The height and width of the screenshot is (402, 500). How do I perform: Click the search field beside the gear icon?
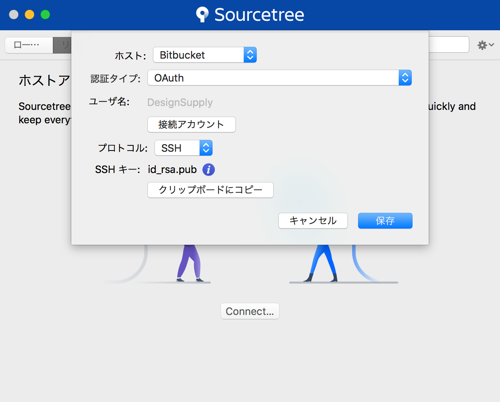pos(449,45)
